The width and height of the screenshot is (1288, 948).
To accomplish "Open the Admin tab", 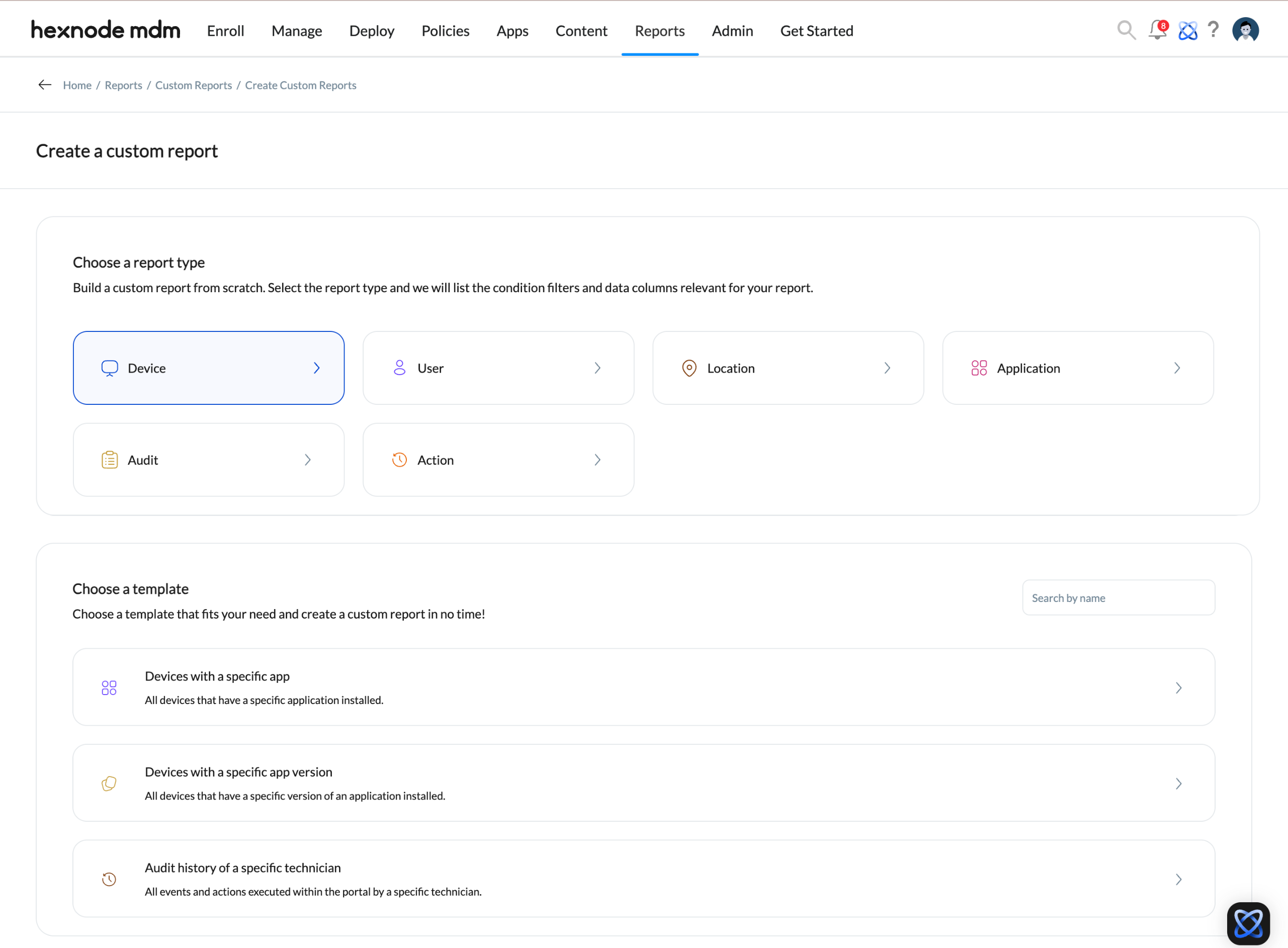I will point(732,30).
